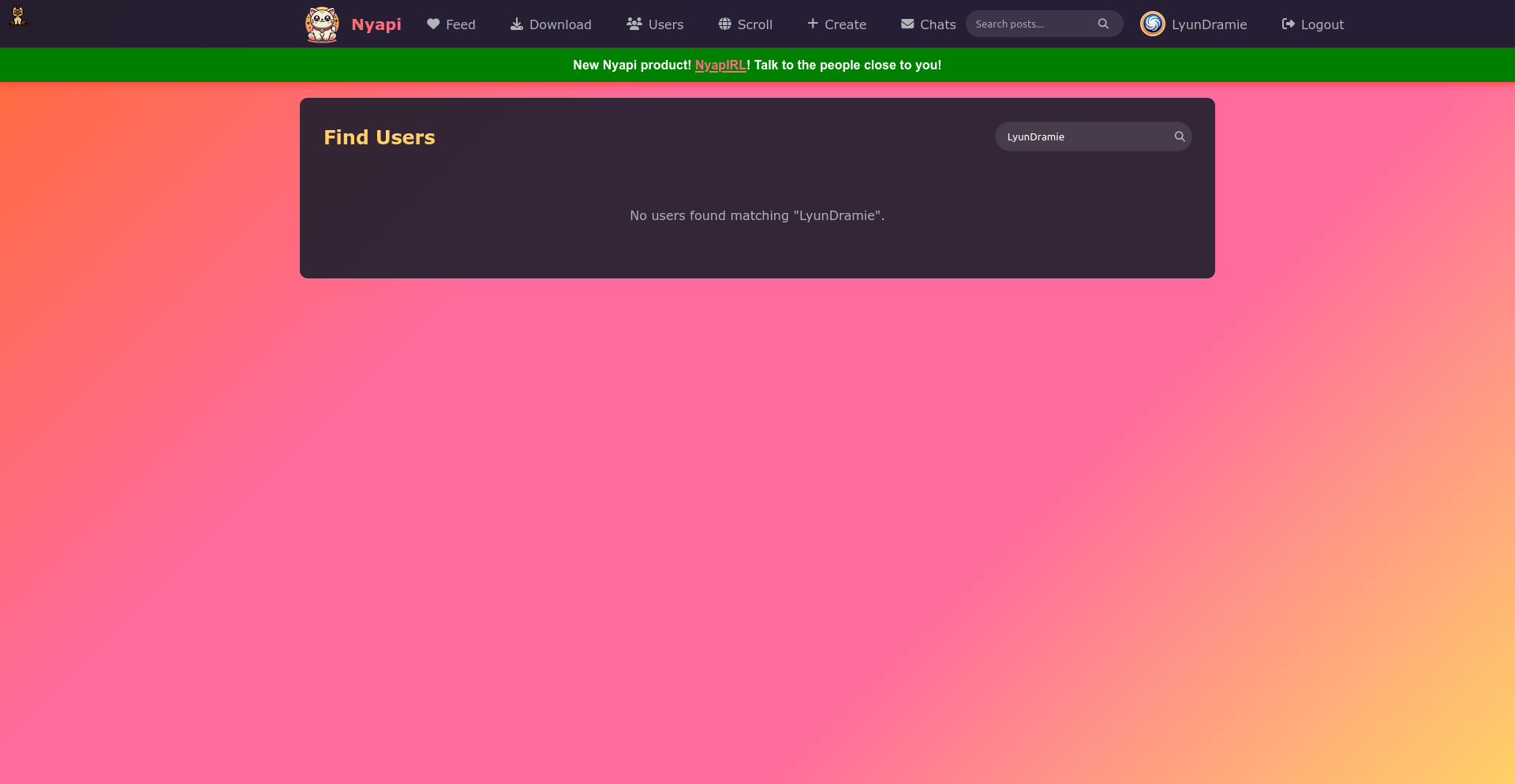The image size is (1515, 784).
Task: Click the plus icon beside Create
Action: [813, 24]
